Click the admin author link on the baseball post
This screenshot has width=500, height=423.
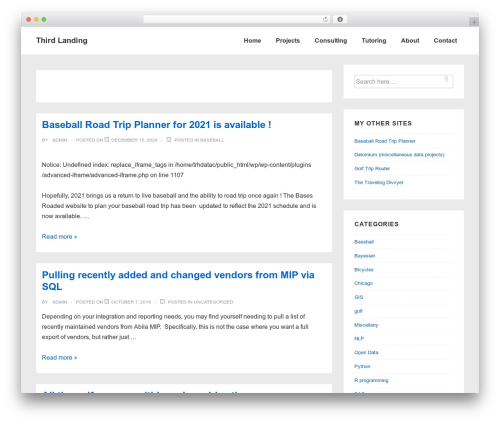tap(60, 140)
